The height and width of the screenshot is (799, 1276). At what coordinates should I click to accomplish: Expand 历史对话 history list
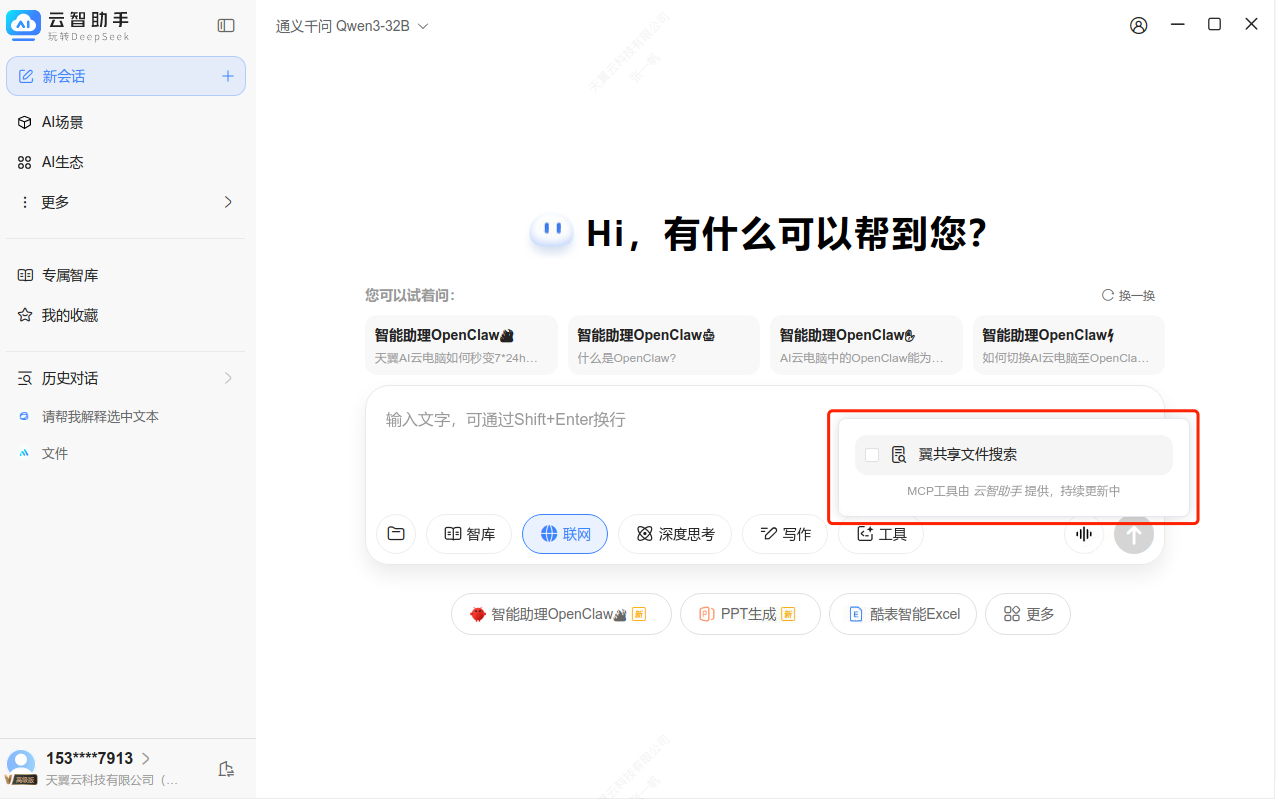coord(126,378)
